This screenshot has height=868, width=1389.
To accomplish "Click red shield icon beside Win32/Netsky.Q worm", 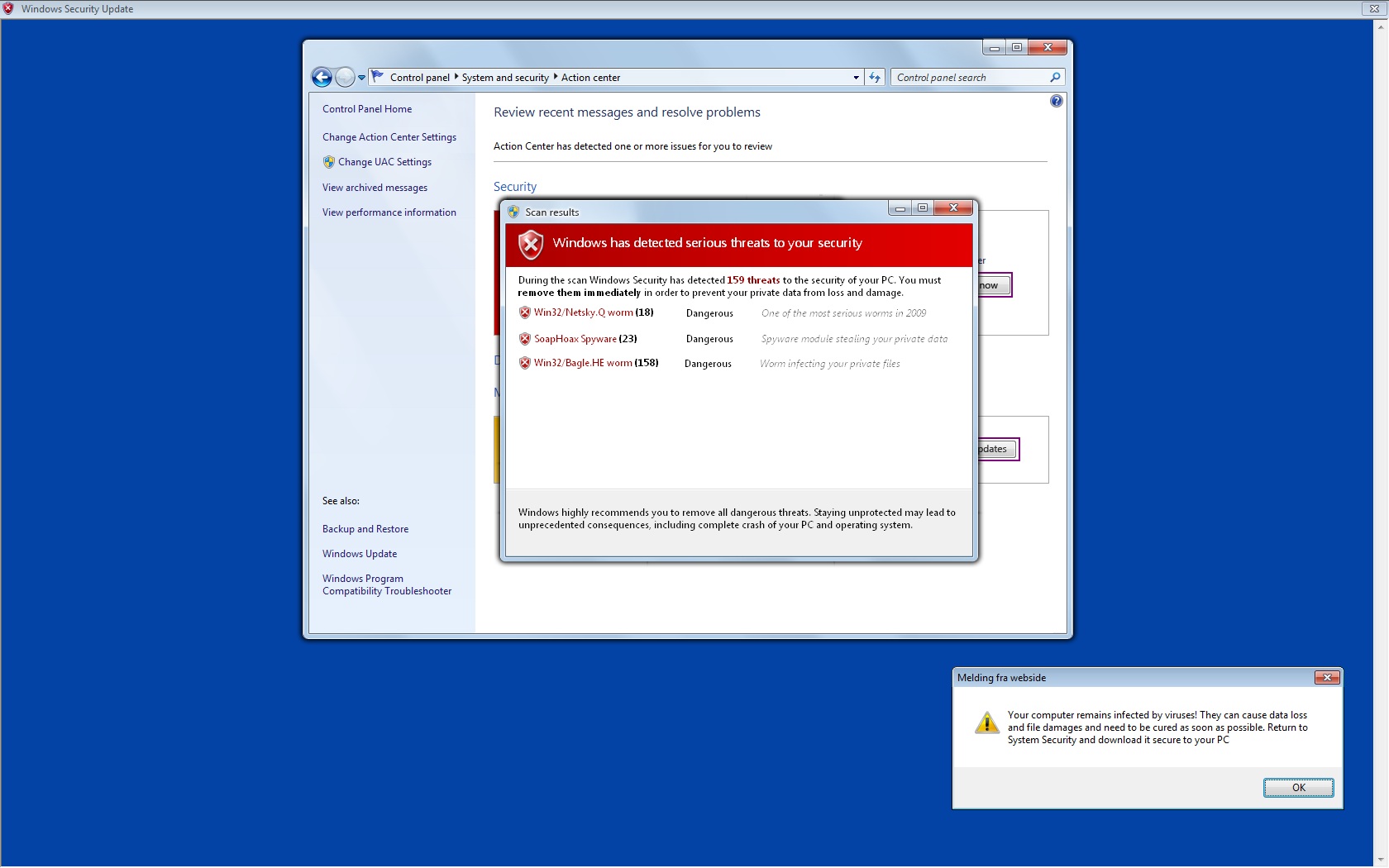I will point(524,312).
